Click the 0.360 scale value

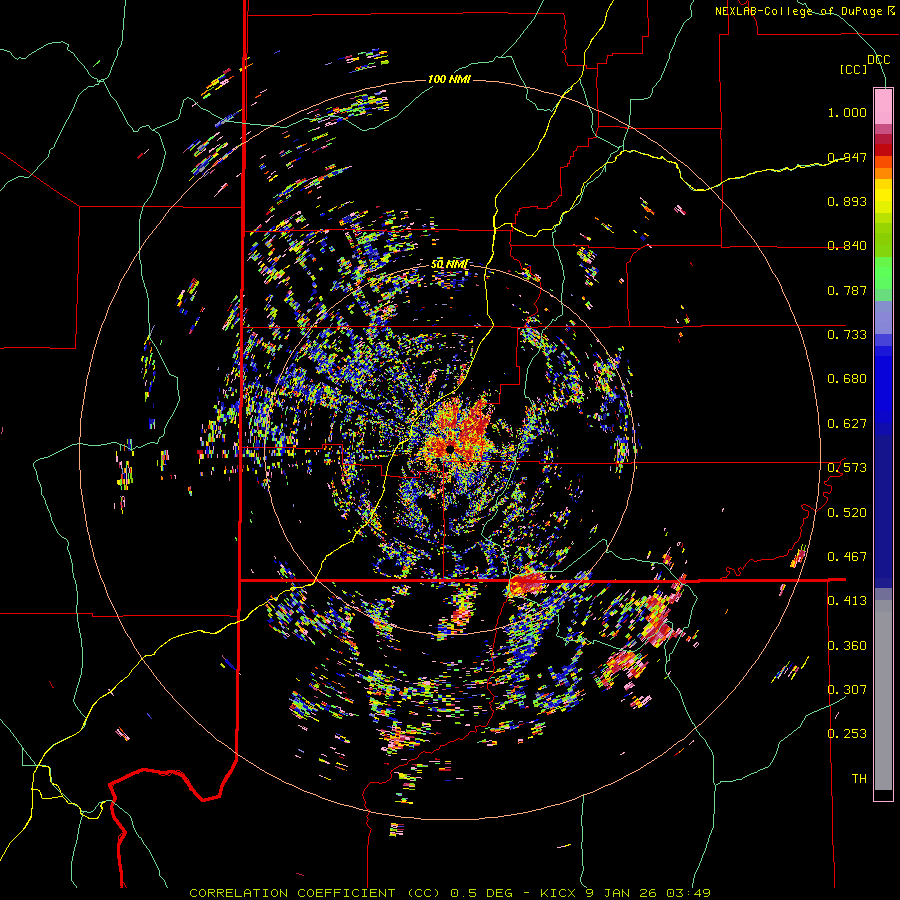tap(847, 646)
